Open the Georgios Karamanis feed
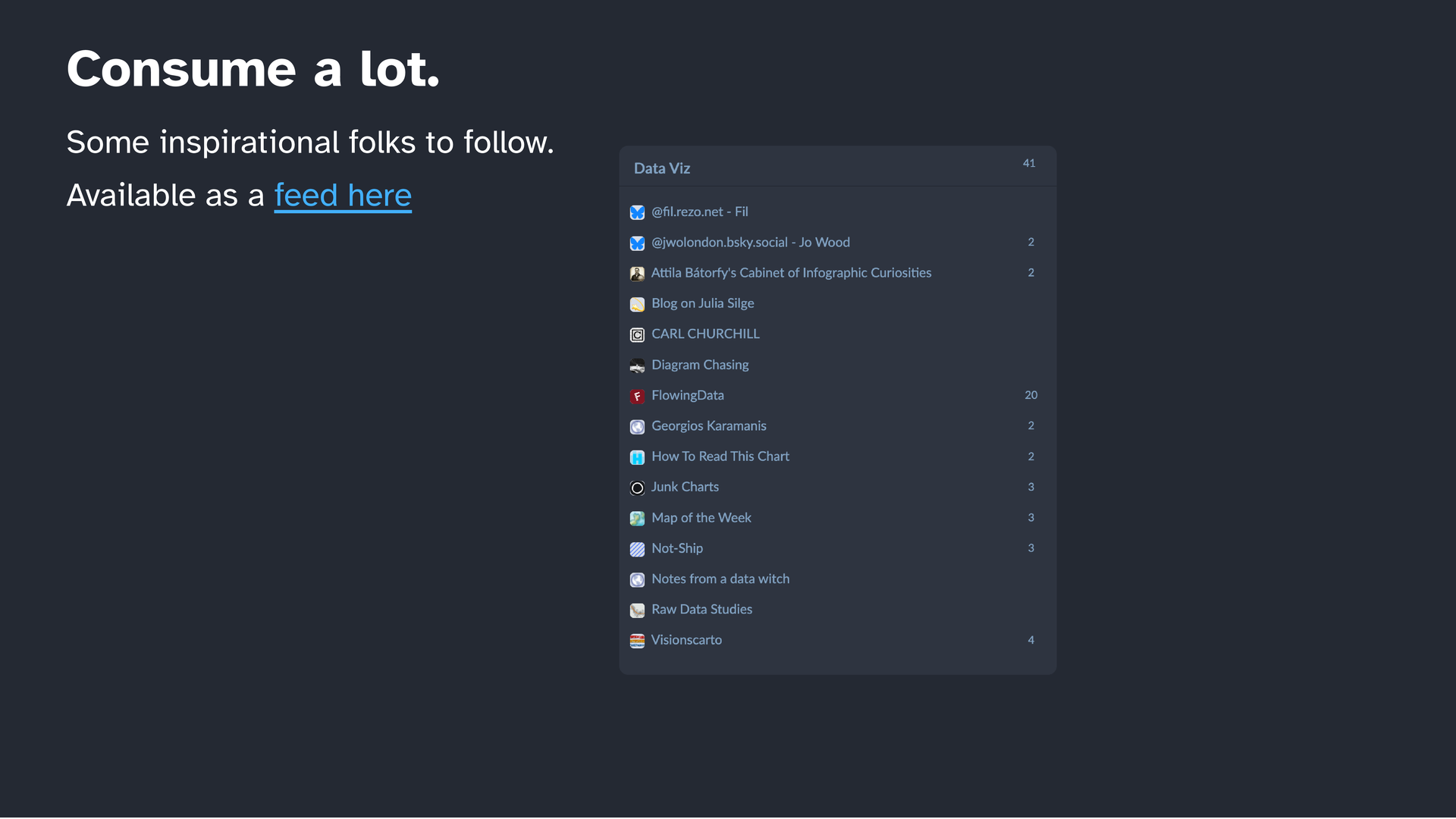Image resolution: width=1456 pixels, height=819 pixels. (x=708, y=426)
